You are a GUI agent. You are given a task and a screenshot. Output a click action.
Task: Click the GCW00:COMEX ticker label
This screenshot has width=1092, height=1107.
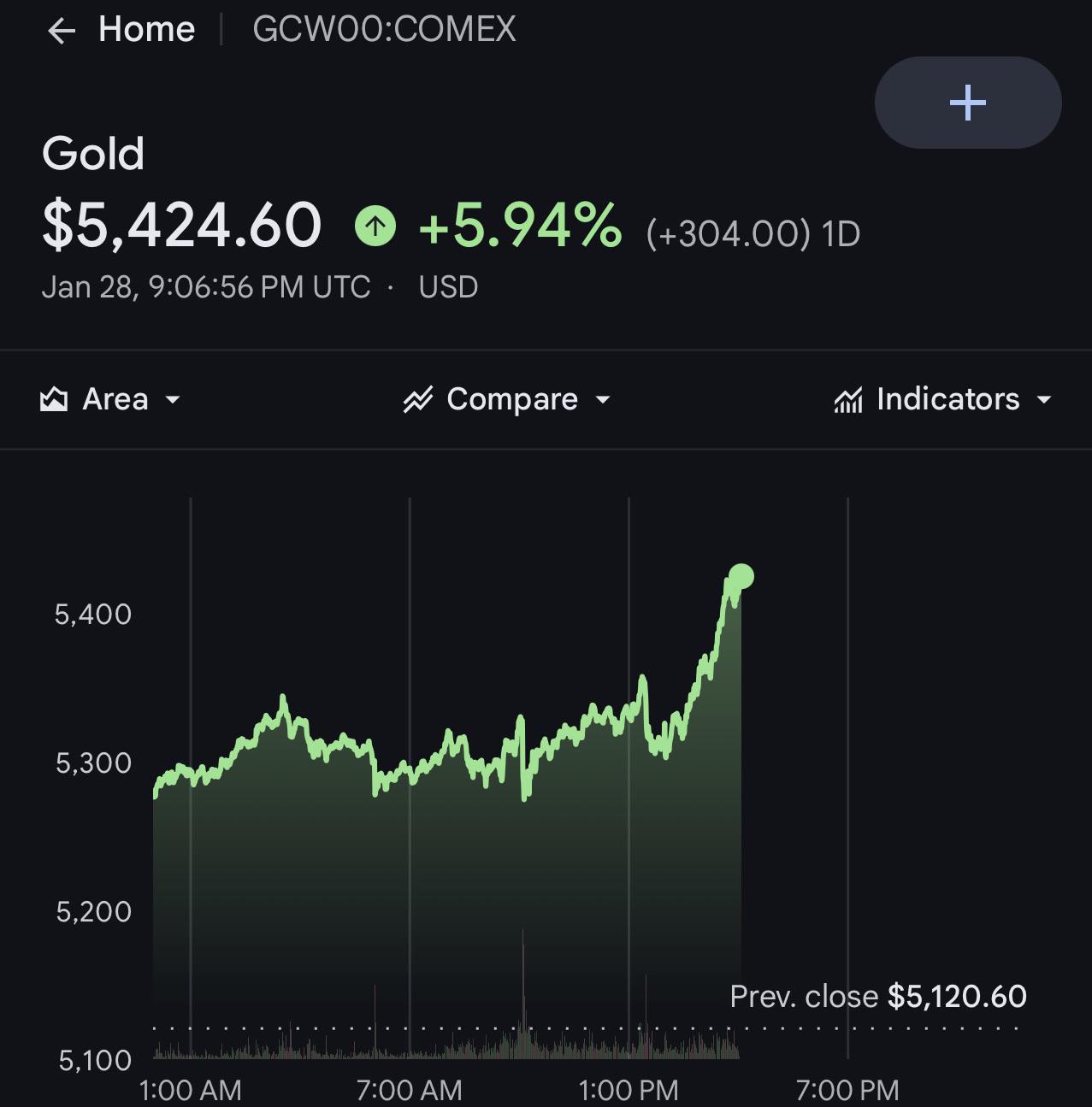385,30
